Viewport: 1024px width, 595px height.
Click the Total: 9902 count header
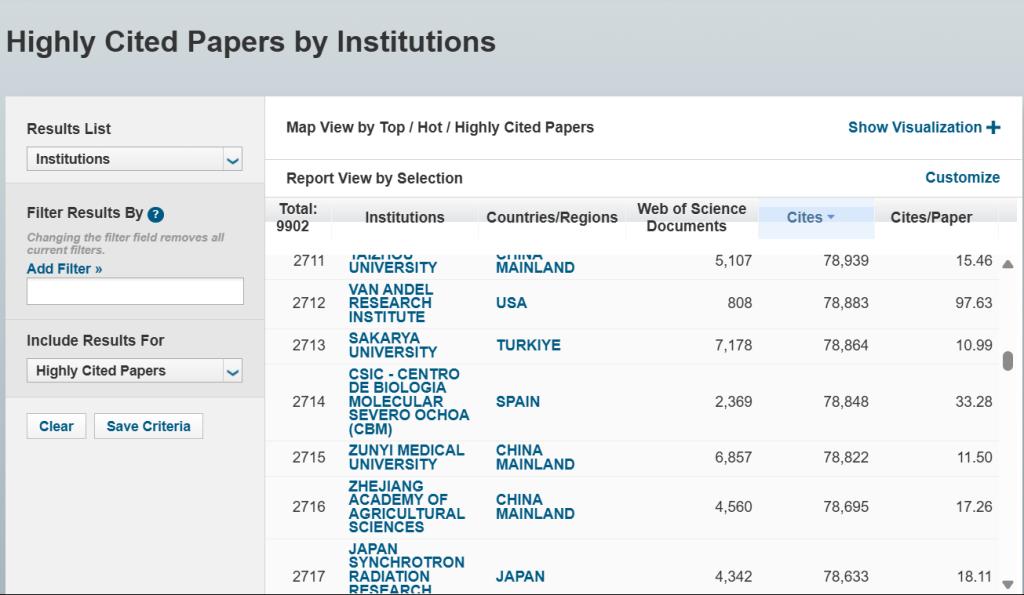click(x=297, y=217)
